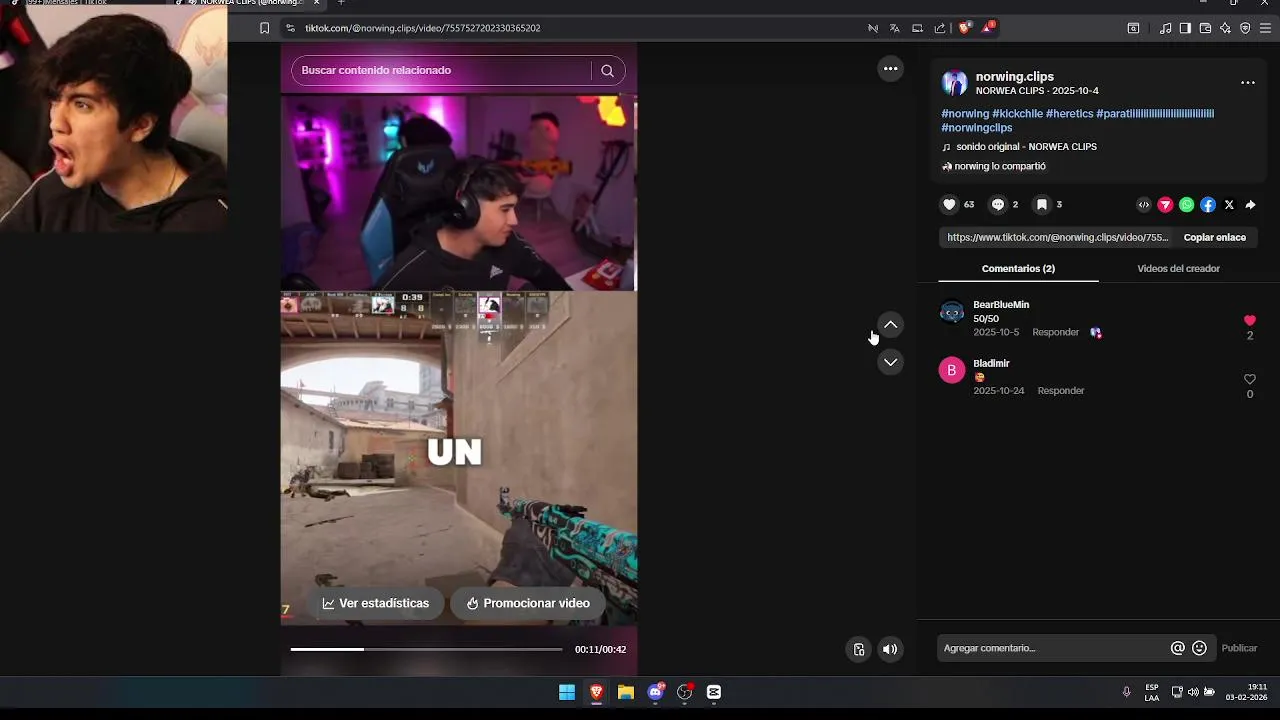View site settings icon in address bar
Image resolution: width=1280 pixels, height=720 pixels.
291,28
